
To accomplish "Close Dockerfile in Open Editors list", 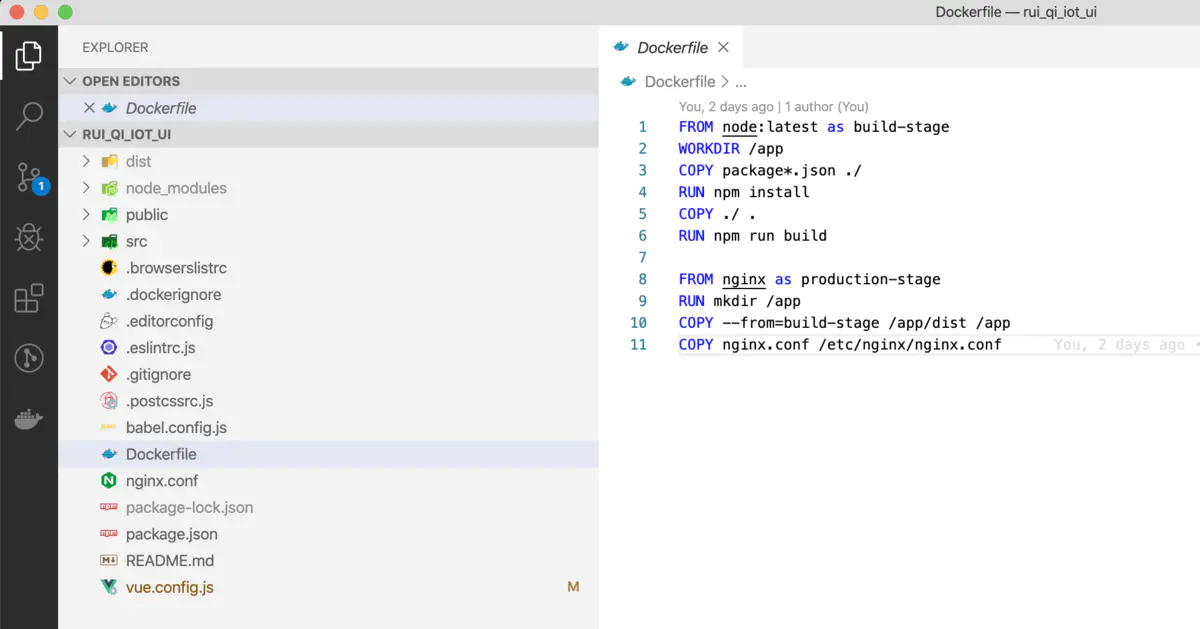I will click(x=89, y=108).
